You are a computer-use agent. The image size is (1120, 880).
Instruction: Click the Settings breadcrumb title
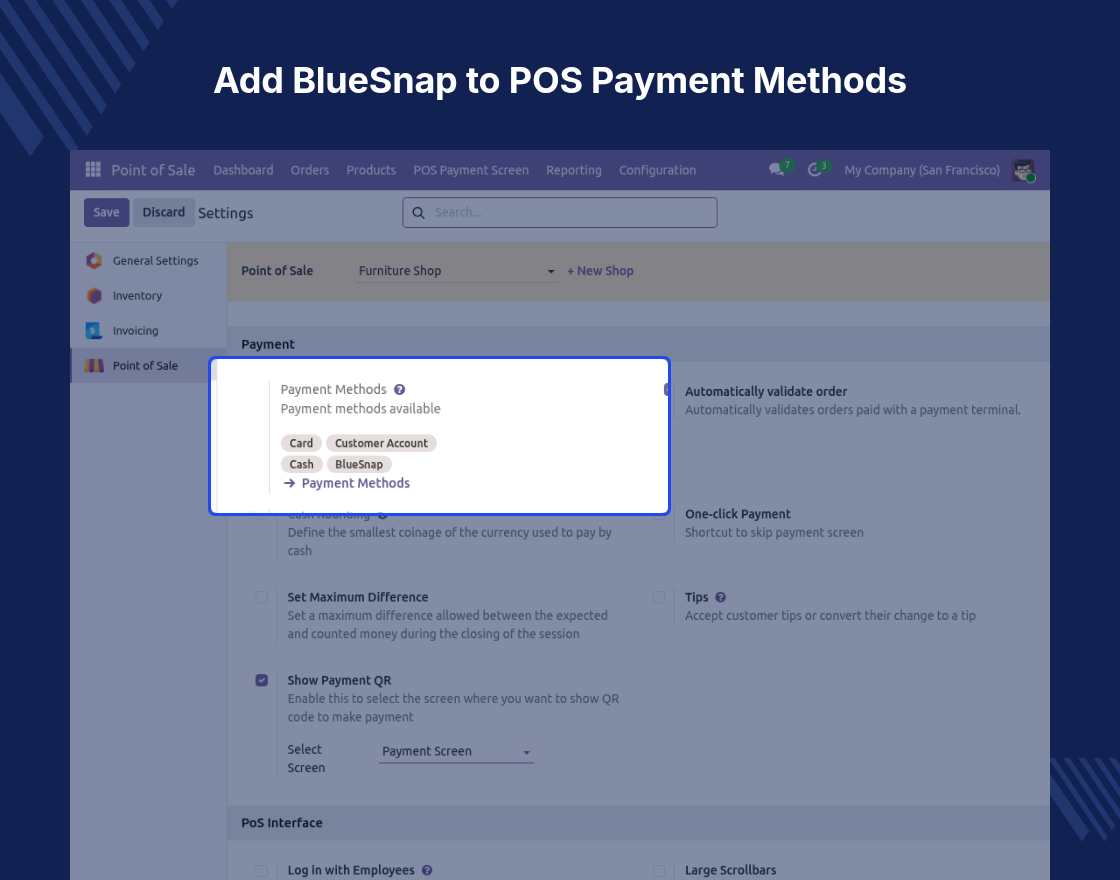point(225,213)
